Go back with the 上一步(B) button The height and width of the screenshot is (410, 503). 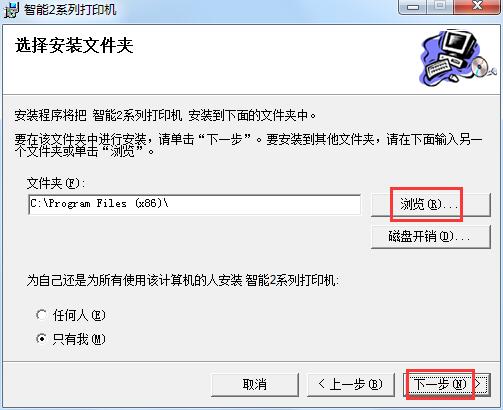pyautogui.click(x=351, y=384)
